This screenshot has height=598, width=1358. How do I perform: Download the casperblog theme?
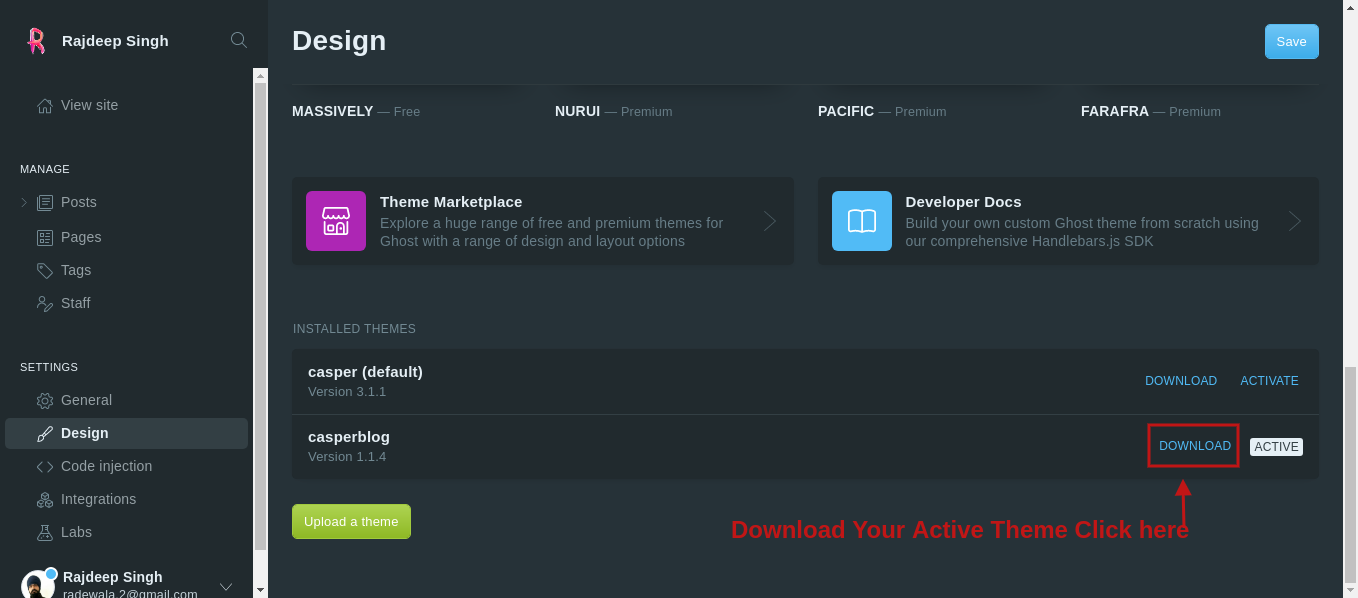1193,445
